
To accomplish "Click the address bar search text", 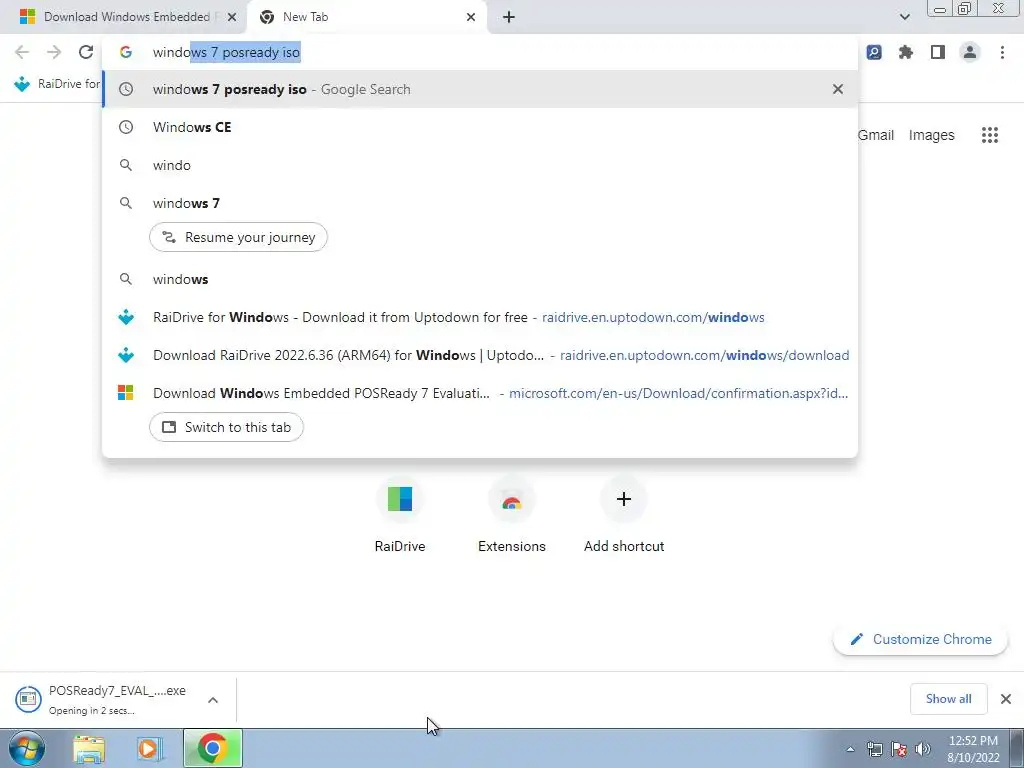I will (227, 52).
